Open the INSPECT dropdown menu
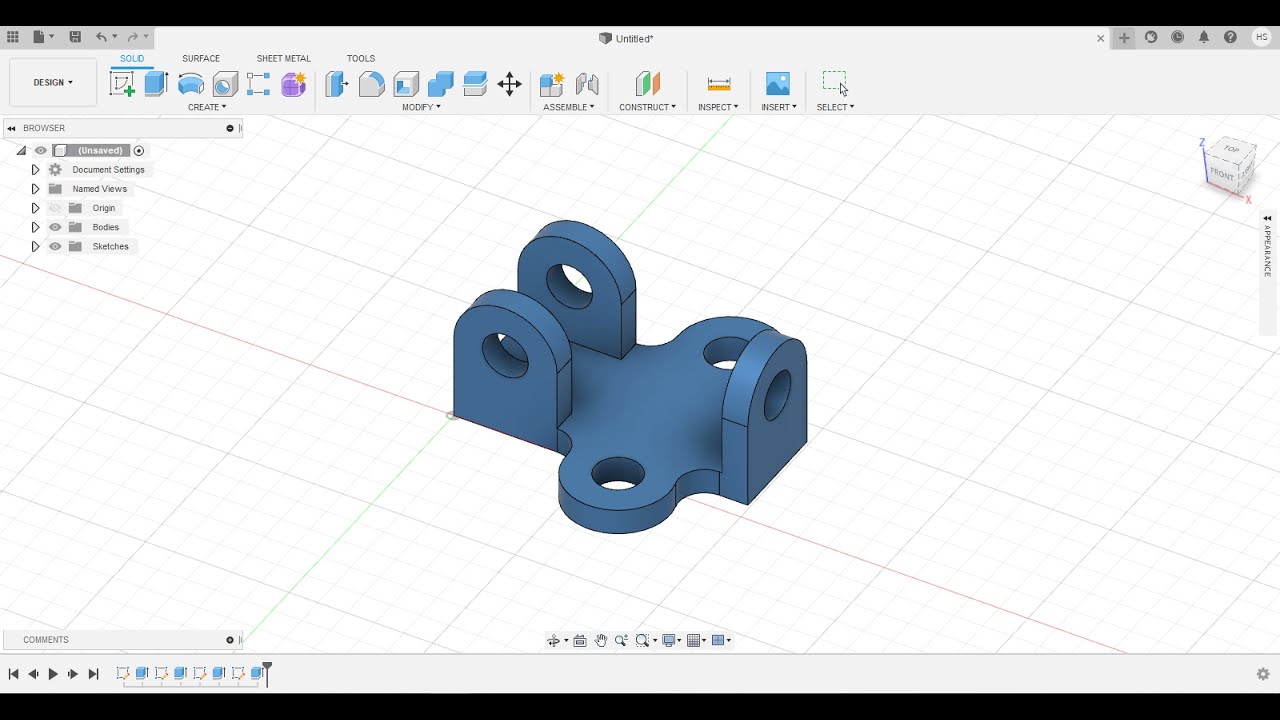 (718, 107)
